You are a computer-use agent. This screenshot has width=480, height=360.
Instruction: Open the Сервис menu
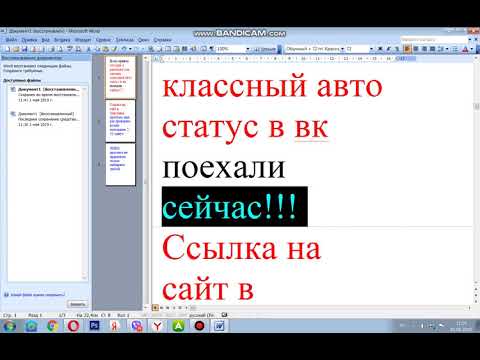pyautogui.click(x=103, y=40)
